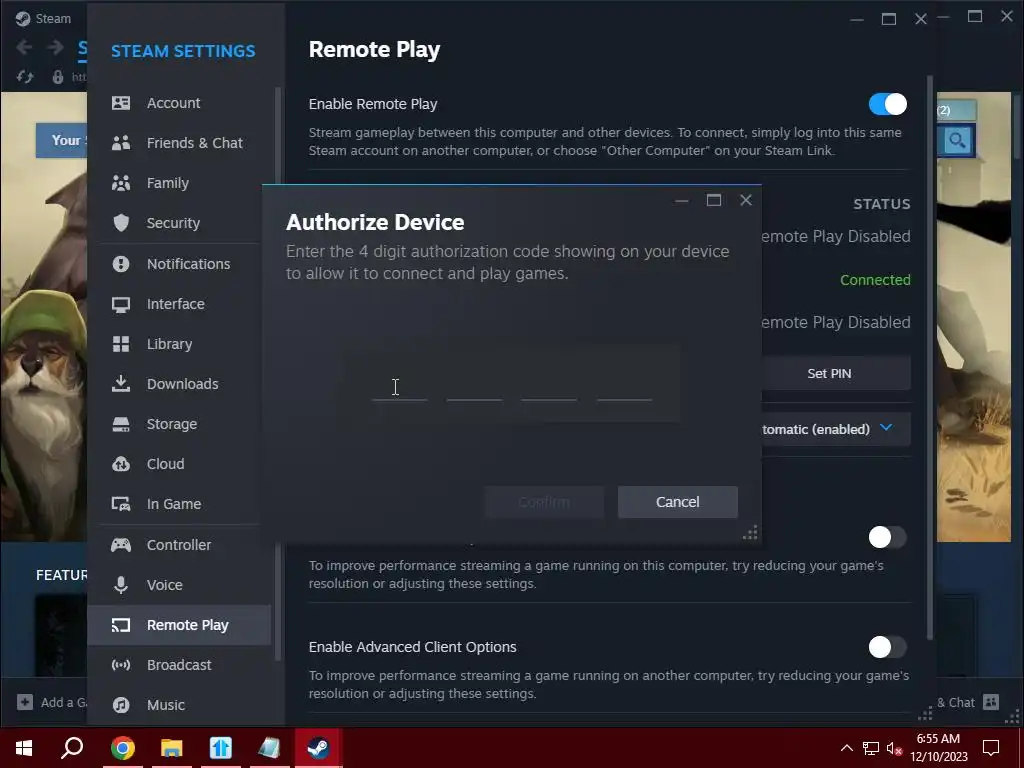Click the Interface monitor icon
This screenshot has height=768, width=1024.
click(121, 304)
